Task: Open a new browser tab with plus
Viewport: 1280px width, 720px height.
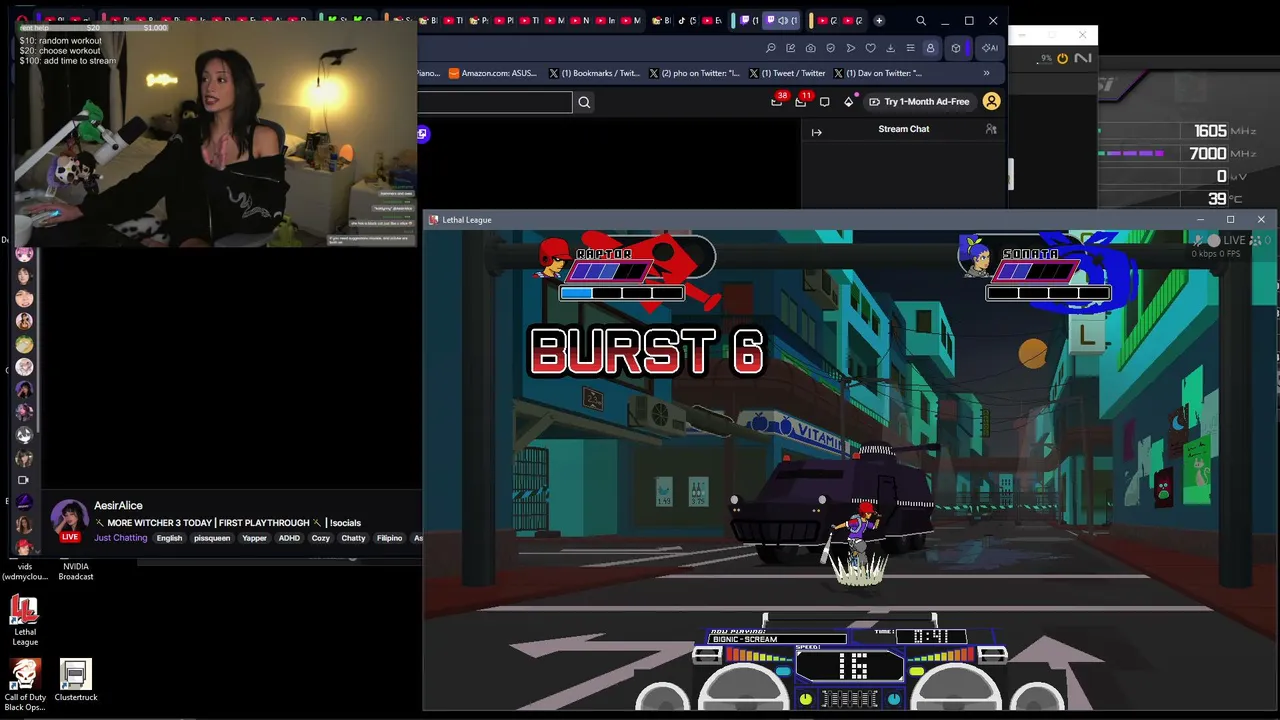Action: point(879,20)
